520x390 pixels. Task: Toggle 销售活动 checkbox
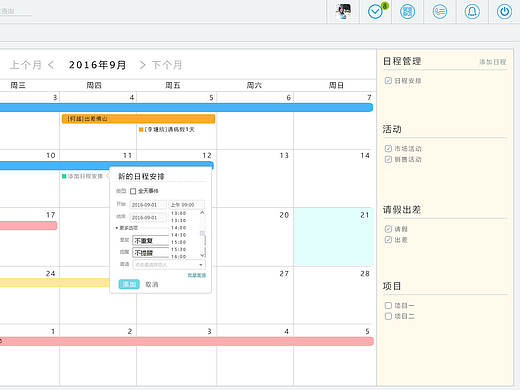click(388, 159)
